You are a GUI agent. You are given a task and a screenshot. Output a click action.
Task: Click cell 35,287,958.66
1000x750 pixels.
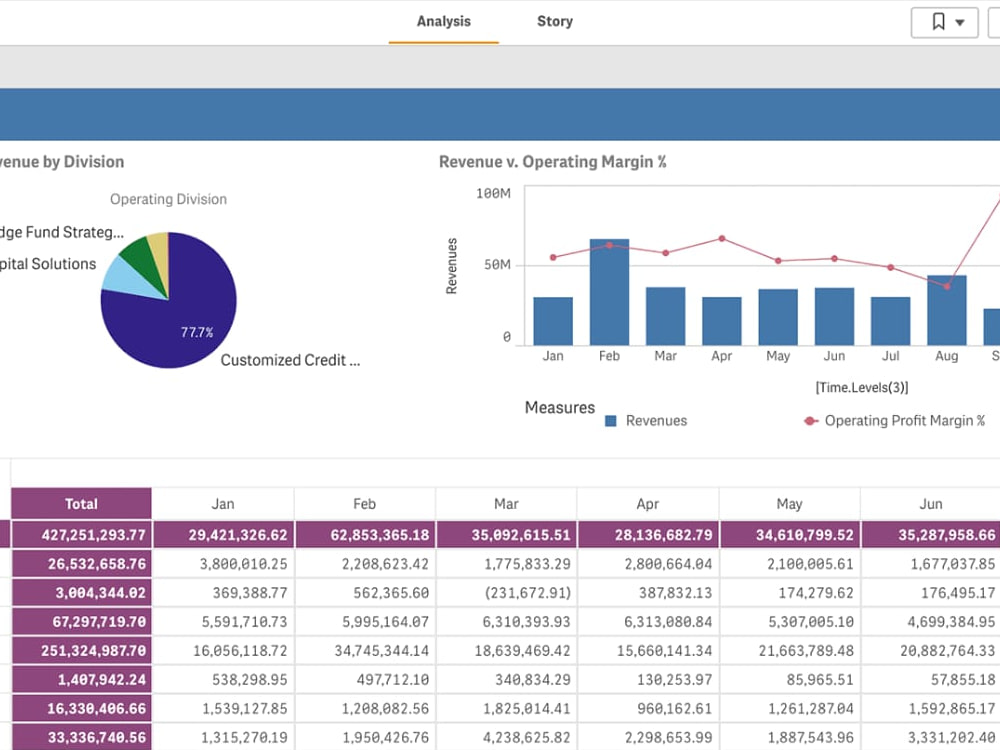(931, 534)
